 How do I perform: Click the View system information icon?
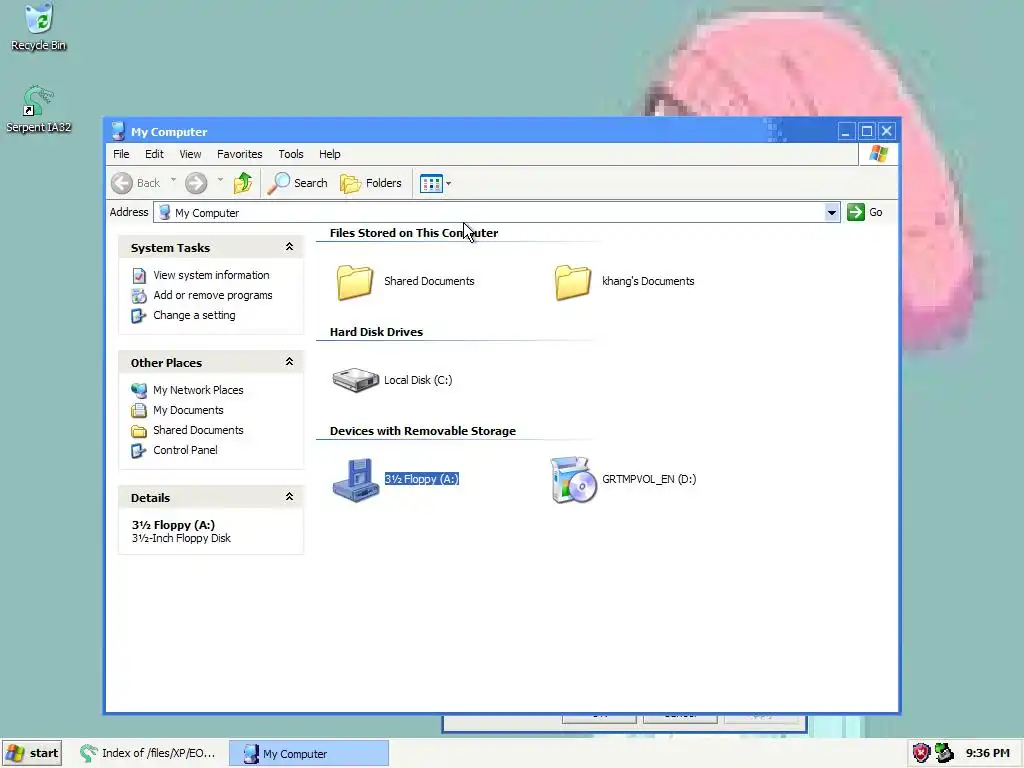click(138, 276)
